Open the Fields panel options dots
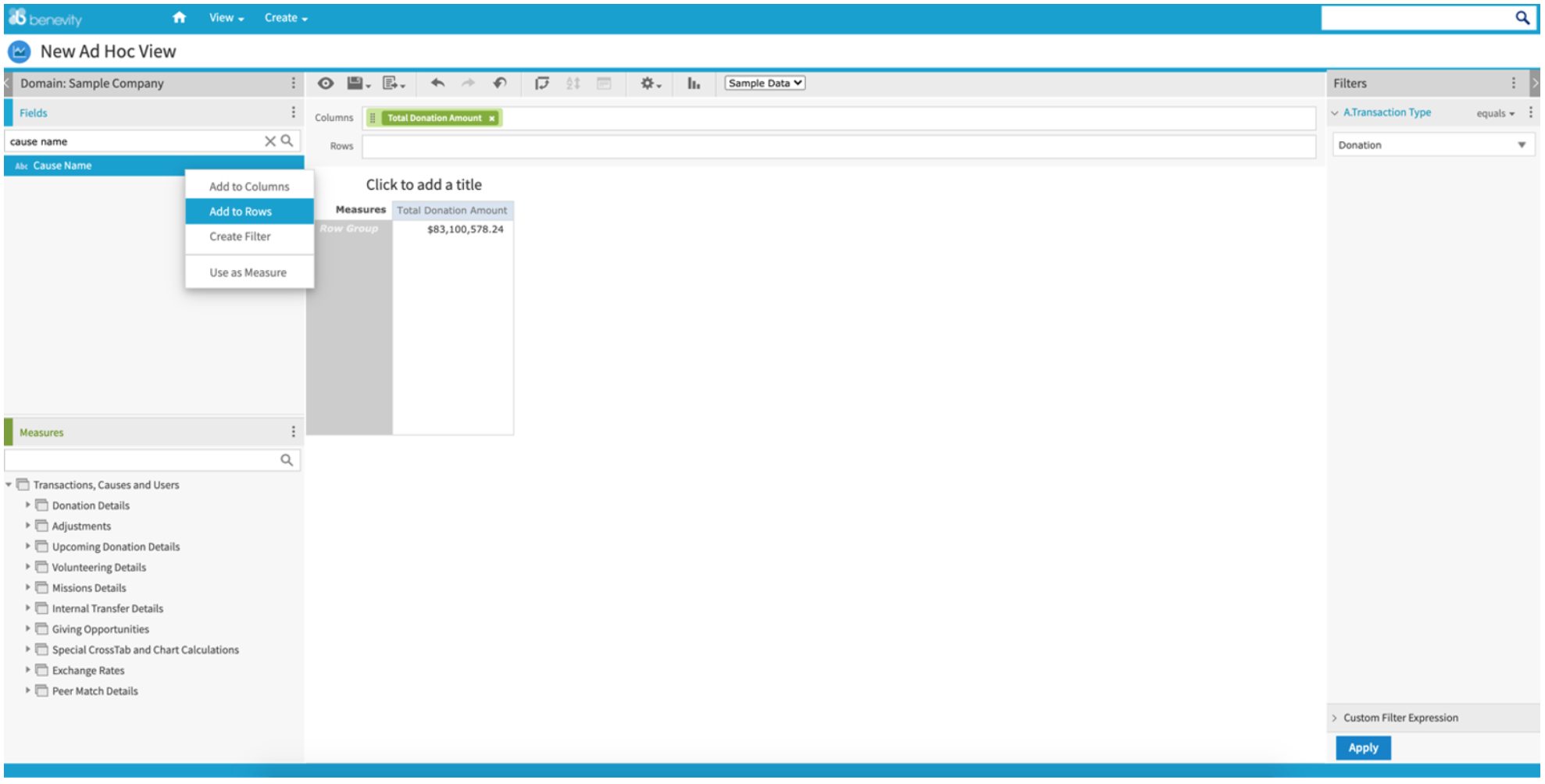The height and width of the screenshot is (784, 1545). point(294,112)
